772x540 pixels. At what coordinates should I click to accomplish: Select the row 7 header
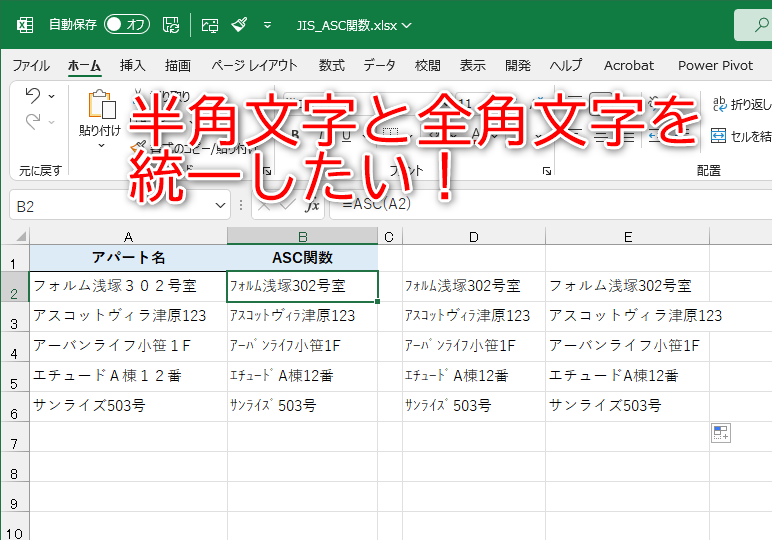click(15, 437)
